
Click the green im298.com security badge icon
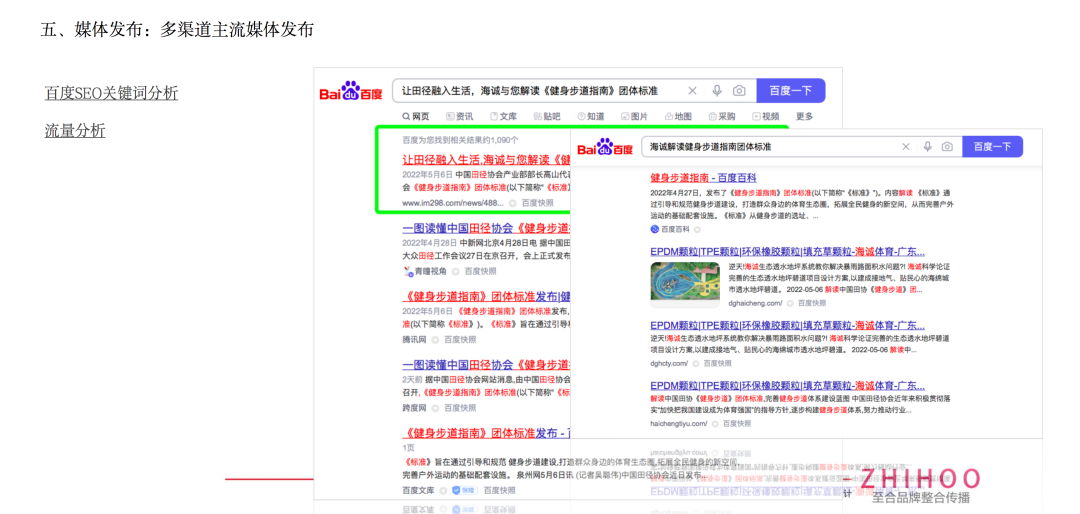[513, 203]
